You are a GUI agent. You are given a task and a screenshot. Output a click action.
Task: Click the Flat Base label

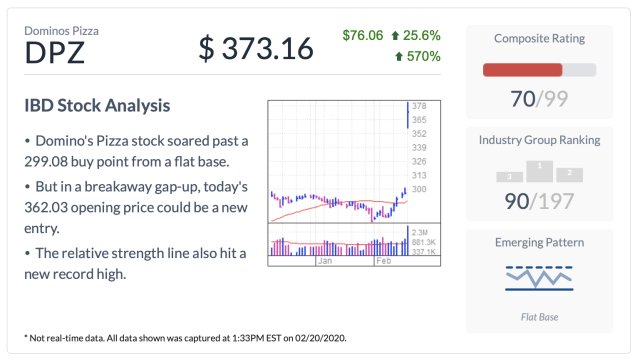coord(539,317)
